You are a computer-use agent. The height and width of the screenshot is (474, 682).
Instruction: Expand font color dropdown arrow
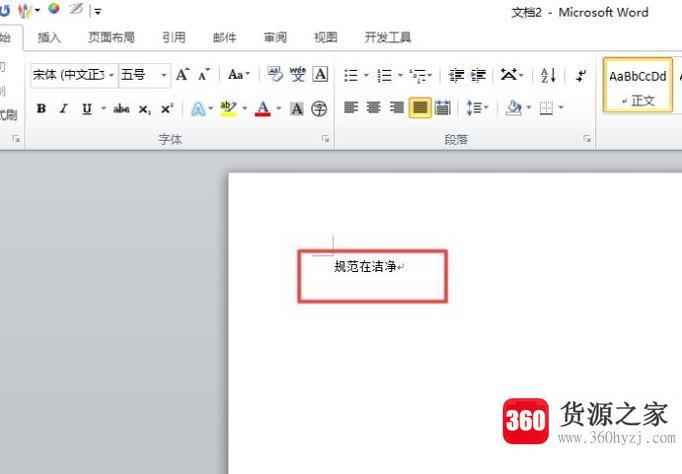click(x=279, y=108)
